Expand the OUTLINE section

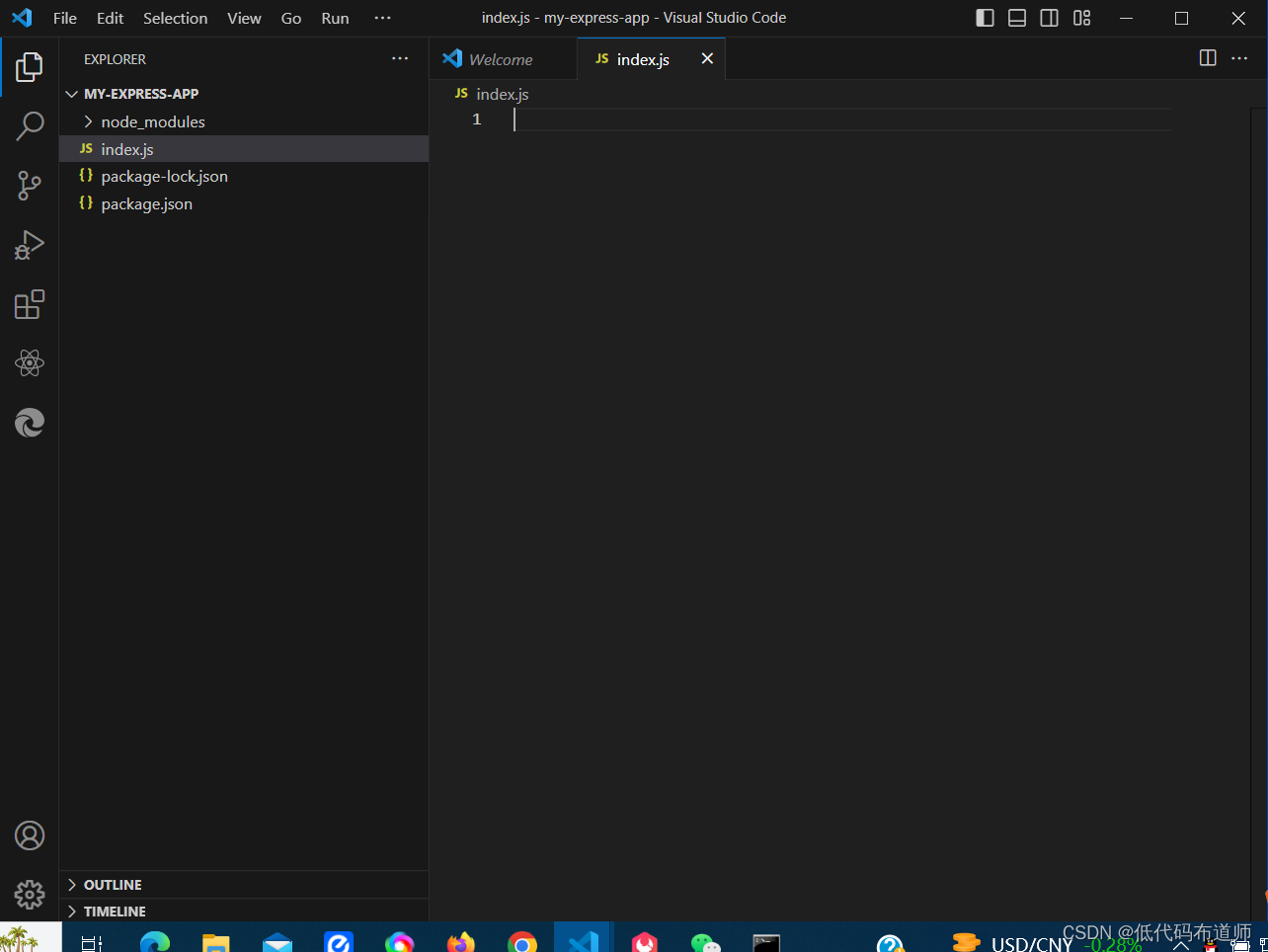pos(244,885)
